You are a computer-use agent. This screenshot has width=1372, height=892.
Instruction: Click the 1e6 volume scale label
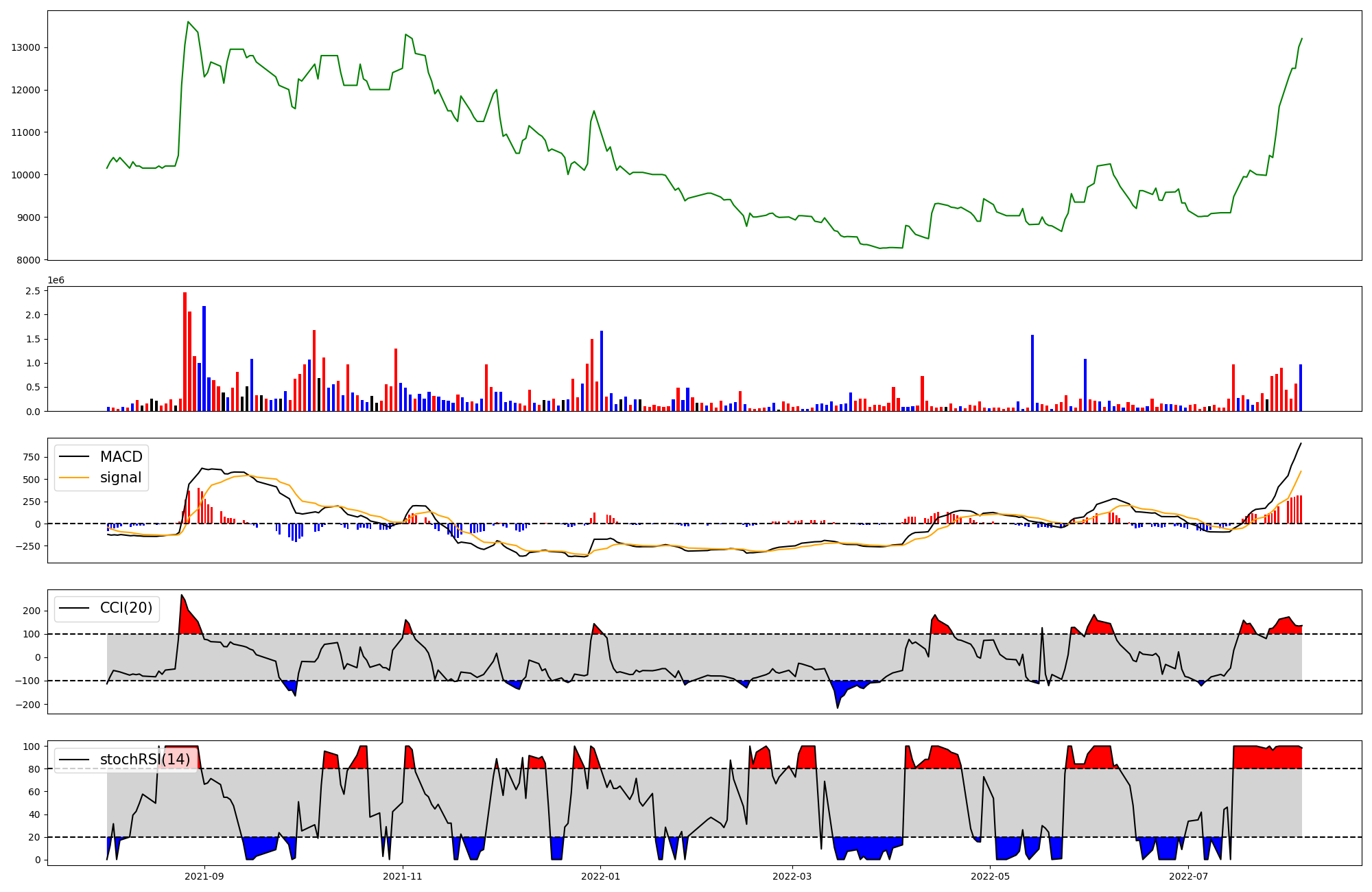pos(56,280)
